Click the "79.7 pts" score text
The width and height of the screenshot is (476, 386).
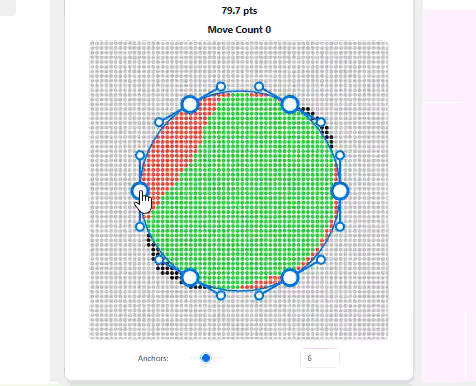coord(239,11)
